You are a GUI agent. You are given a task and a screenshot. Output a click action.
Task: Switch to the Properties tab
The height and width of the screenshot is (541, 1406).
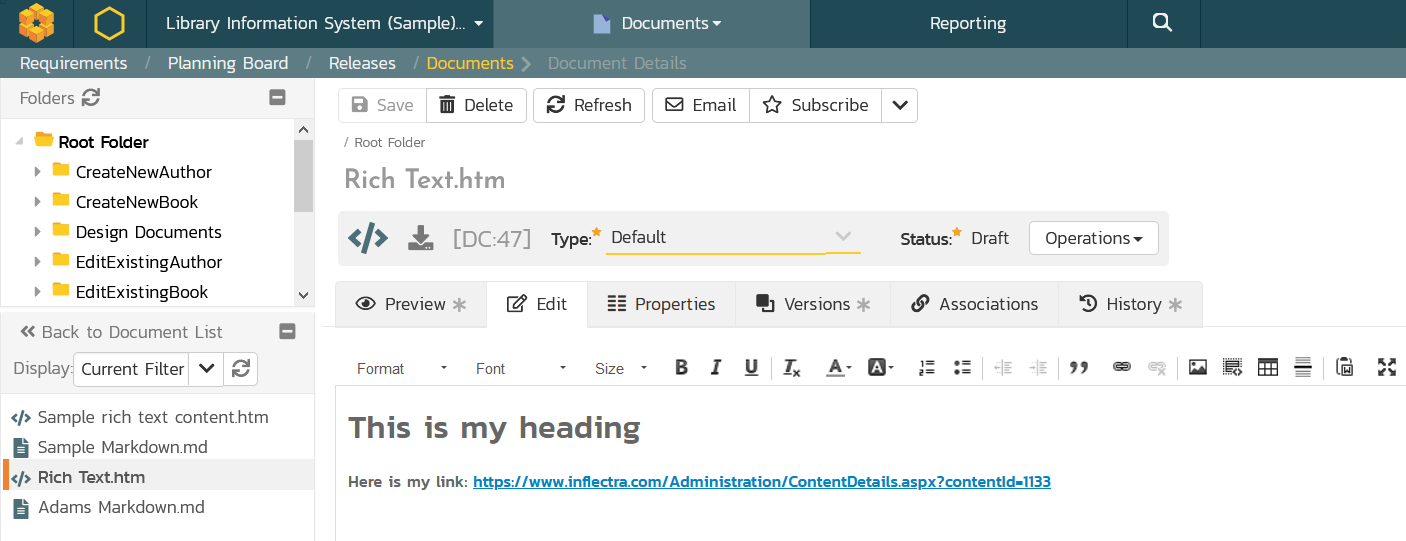click(x=661, y=304)
